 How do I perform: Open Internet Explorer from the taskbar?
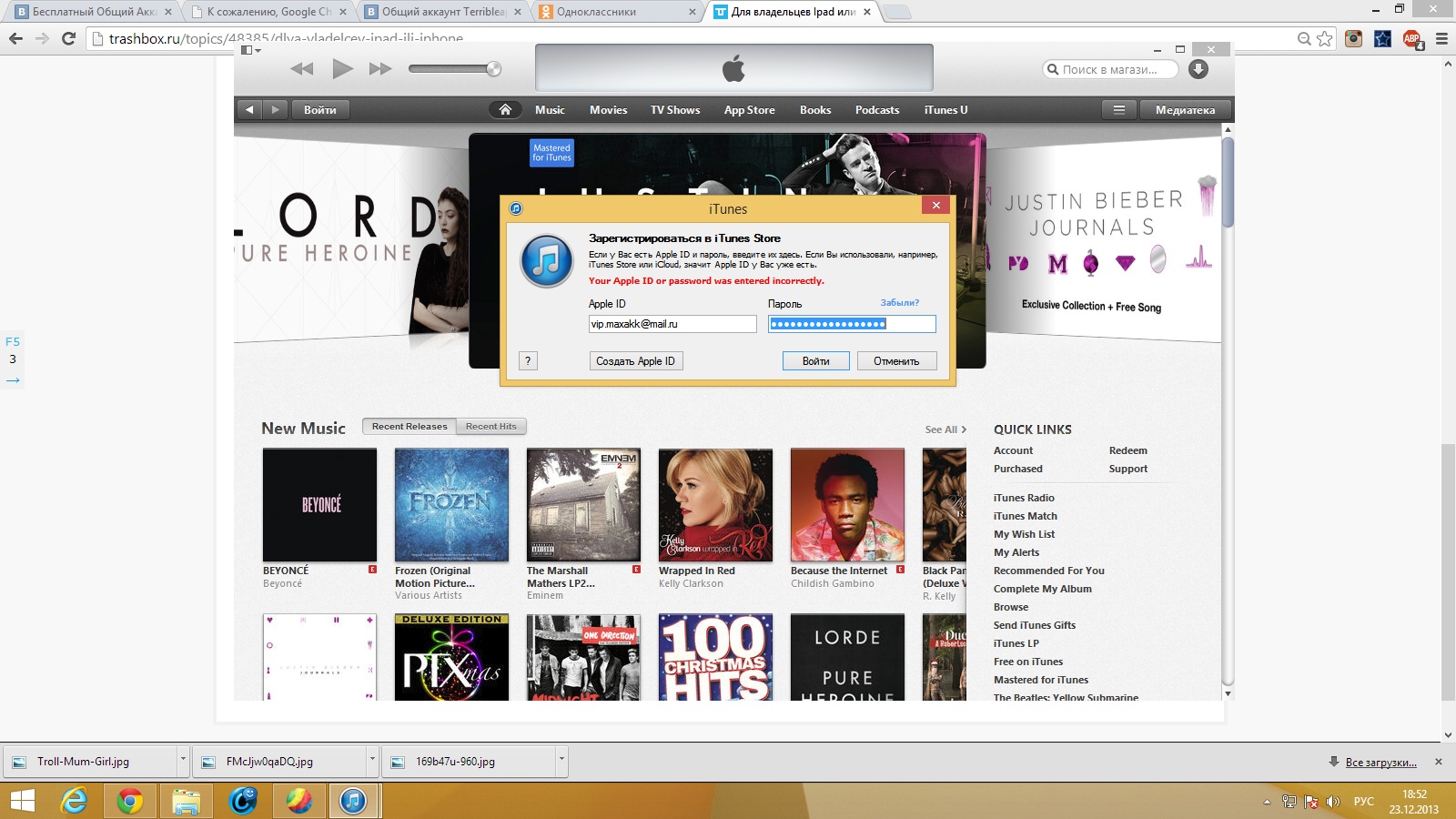(x=74, y=801)
